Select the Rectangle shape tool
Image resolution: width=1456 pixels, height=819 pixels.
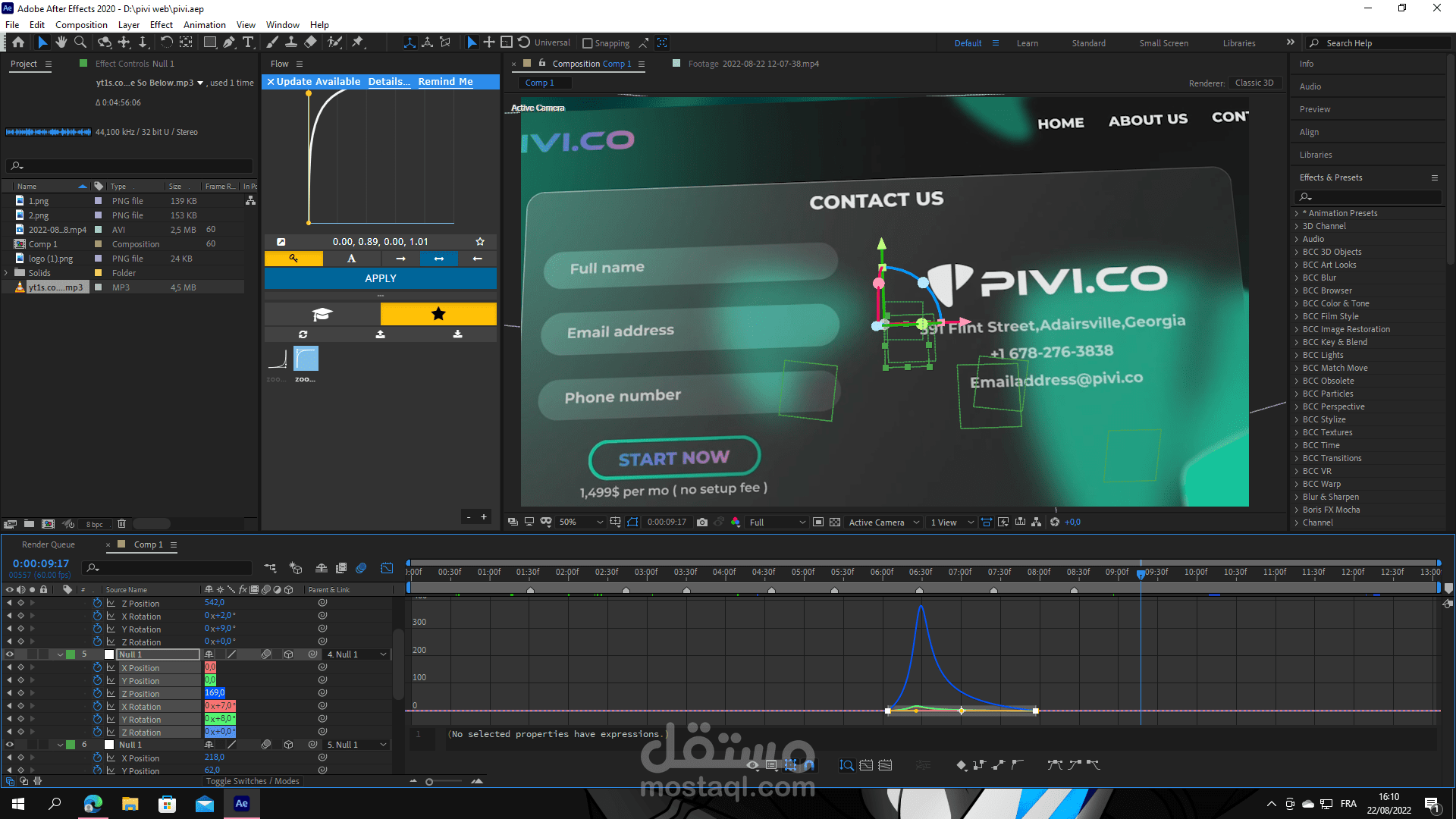point(210,42)
